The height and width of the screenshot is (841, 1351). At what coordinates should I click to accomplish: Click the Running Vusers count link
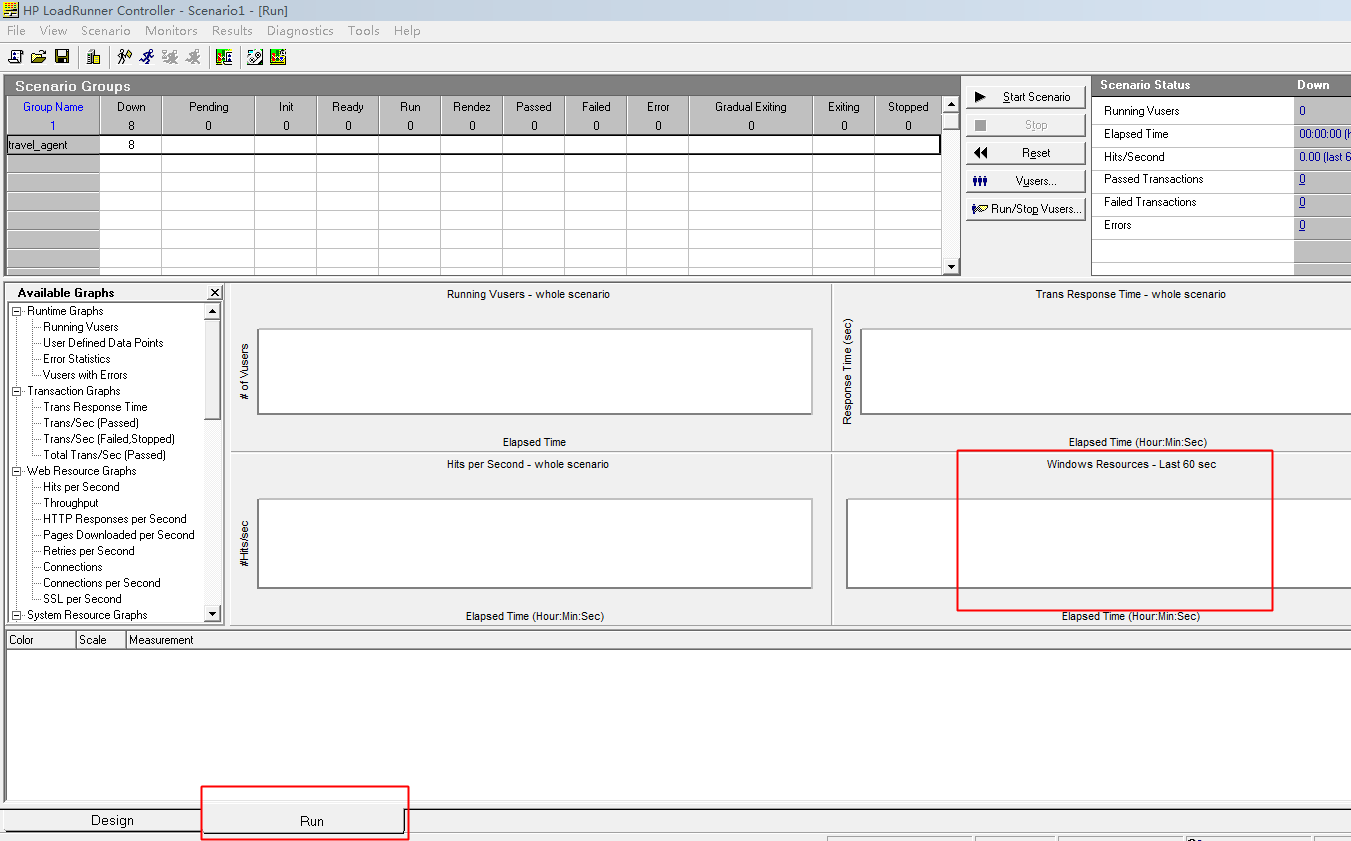click(1302, 111)
